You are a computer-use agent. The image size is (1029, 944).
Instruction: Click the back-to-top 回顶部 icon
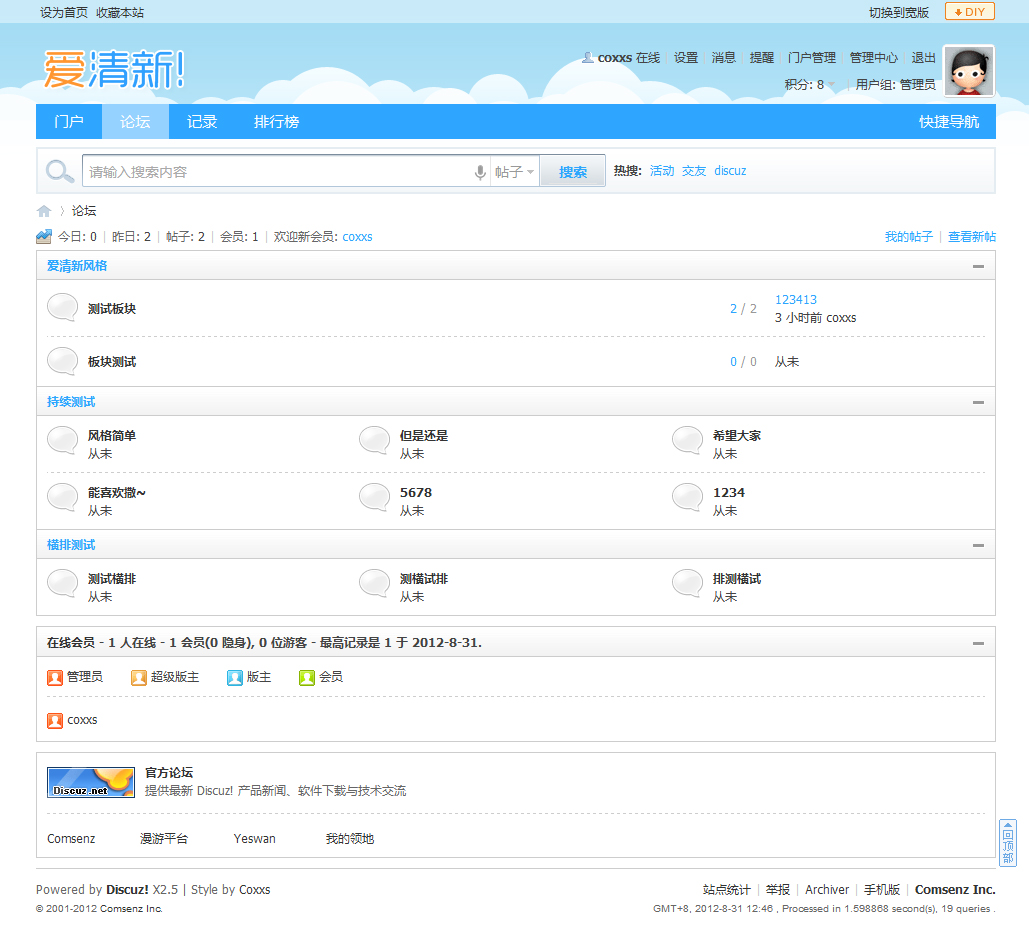tap(1008, 843)
